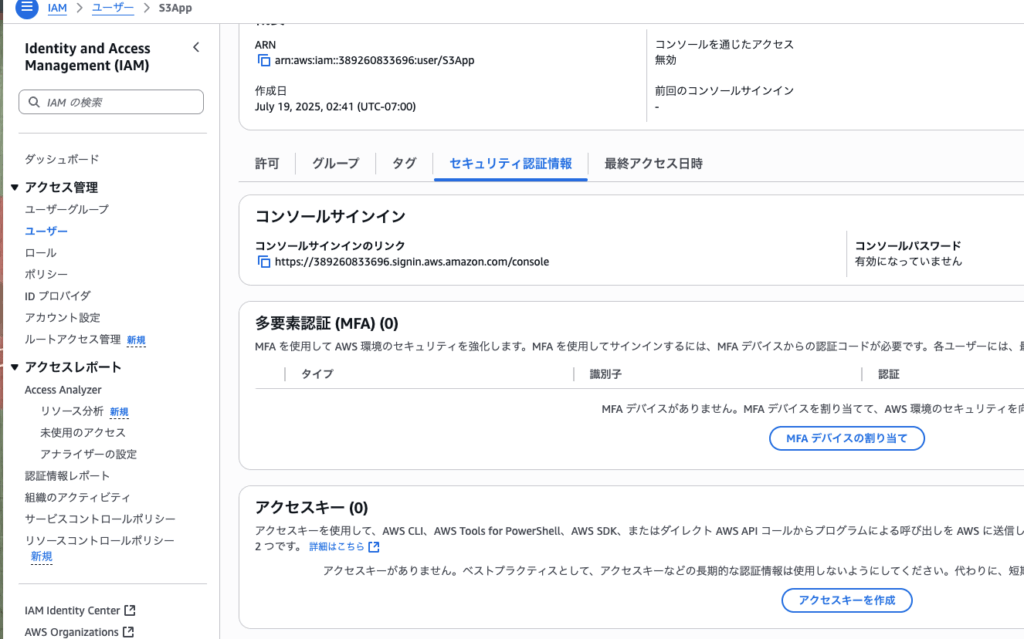Image resolution: width=1024 pixels, height=639 pixels.
Task: Click the external link icon beside 詳細はこちら
Action: click(x=374, y=546)
